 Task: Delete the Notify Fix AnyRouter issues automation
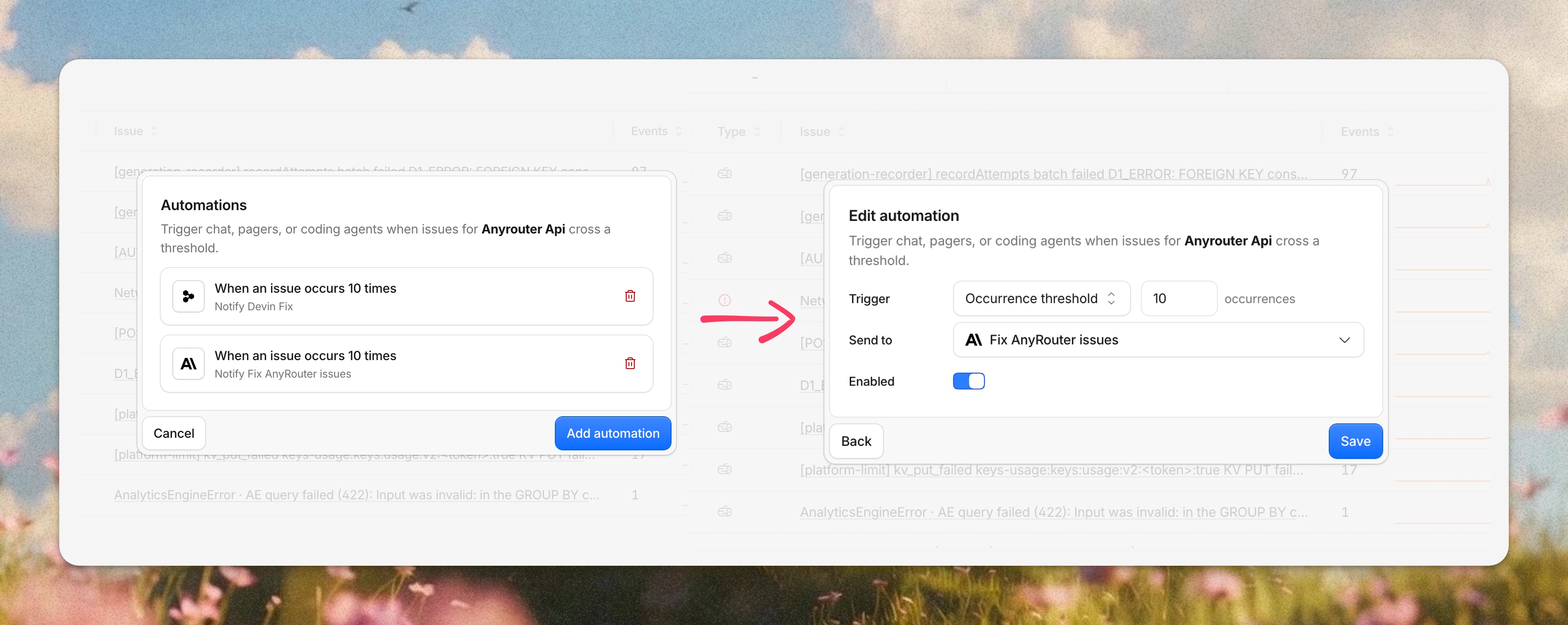[630, 363]
